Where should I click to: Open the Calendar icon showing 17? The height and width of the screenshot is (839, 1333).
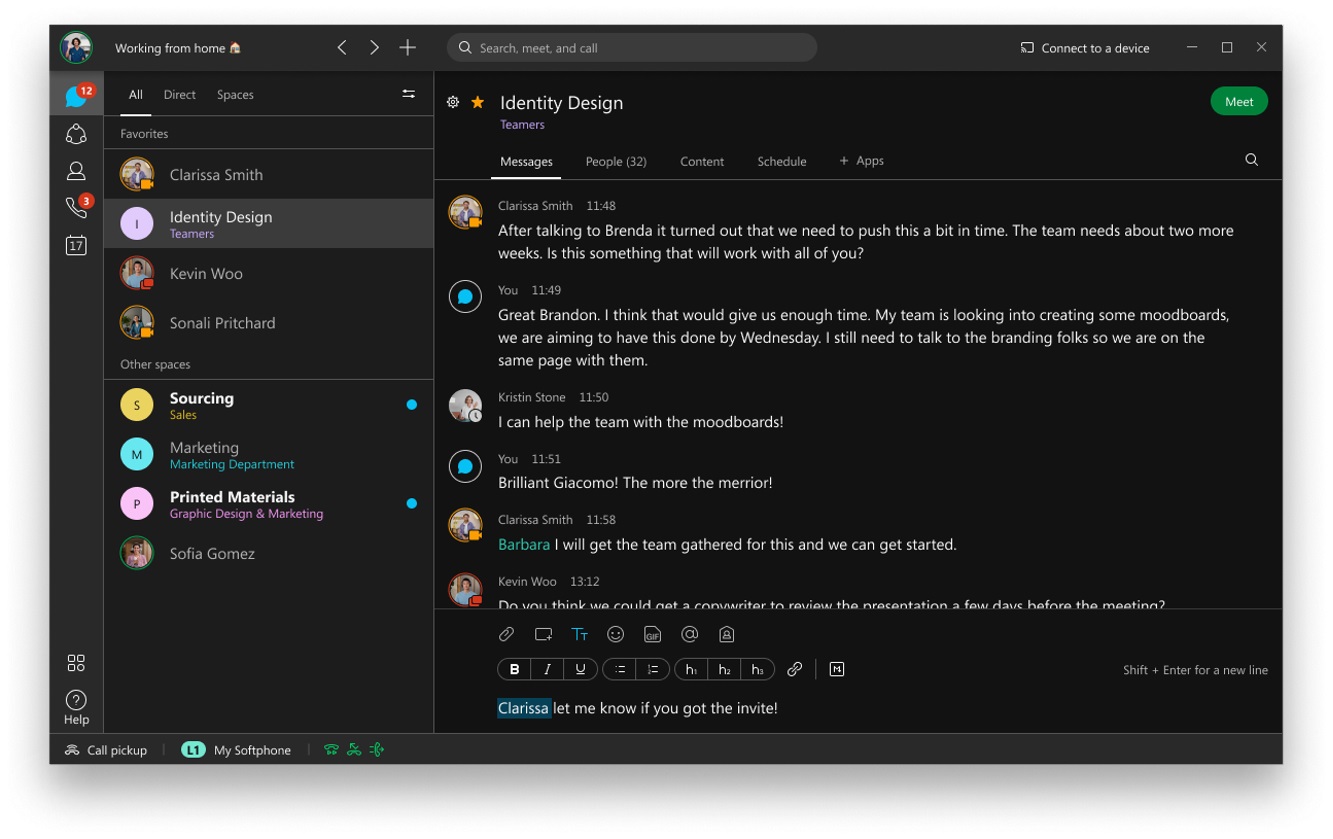click(76, 245)
